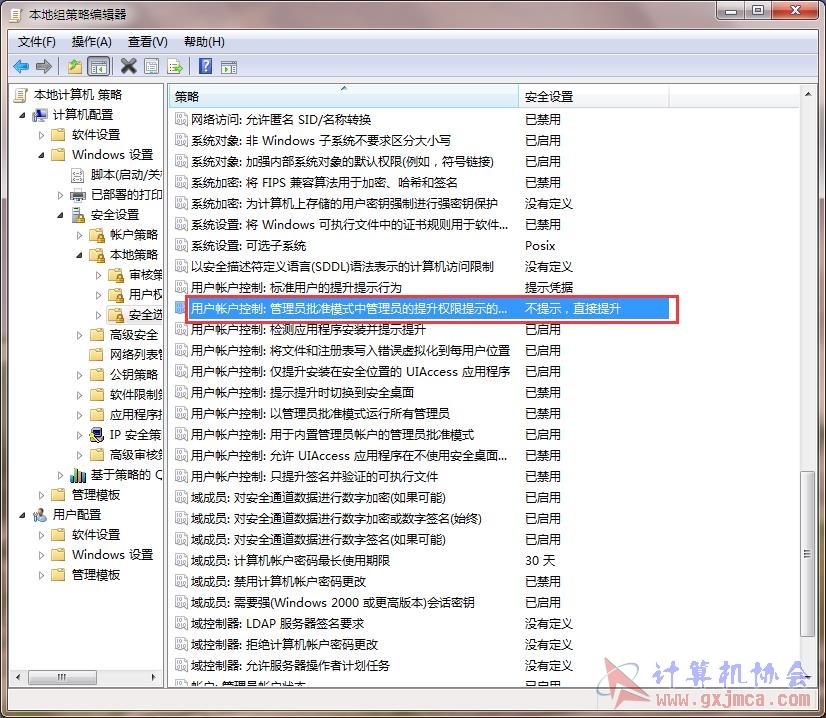Click the Export list toolbar icon

[175, 67]
